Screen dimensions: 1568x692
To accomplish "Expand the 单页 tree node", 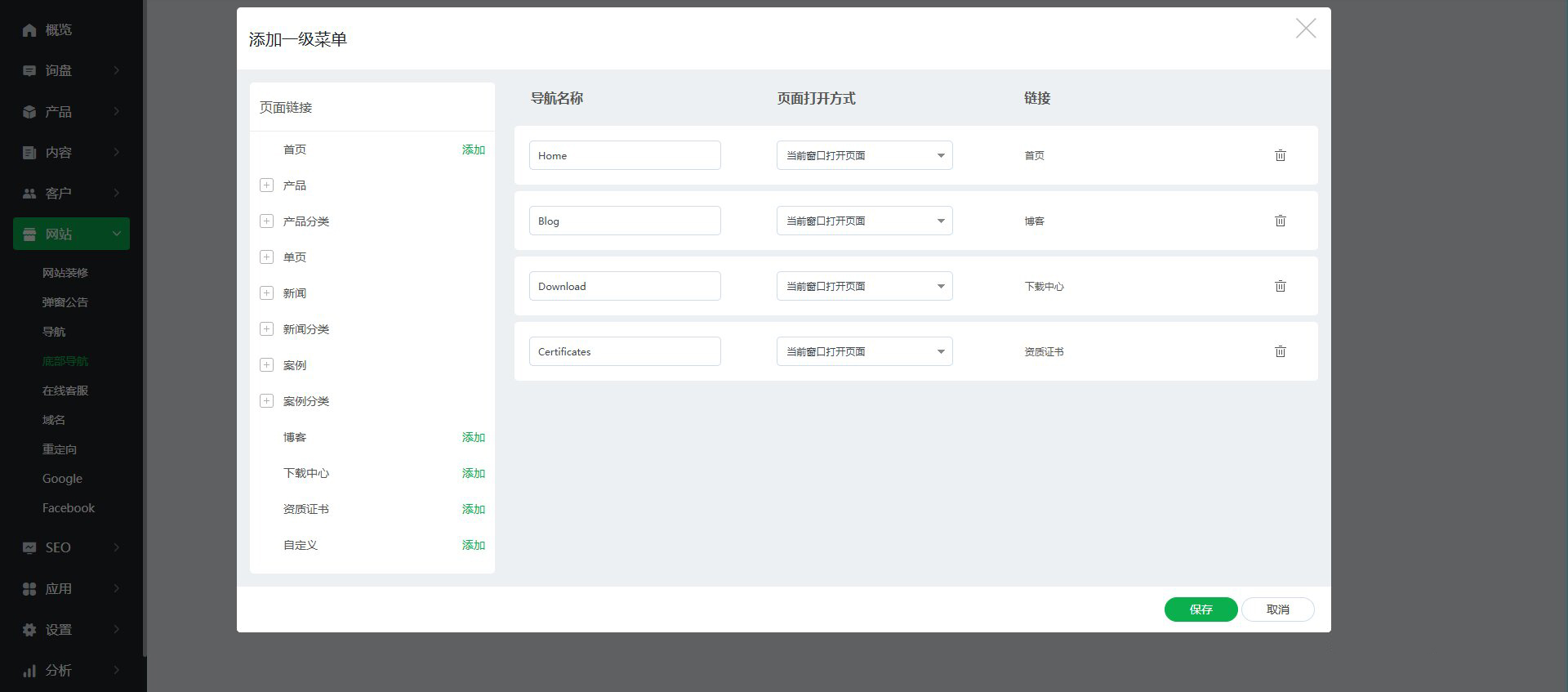I will [x=266, y=257].
